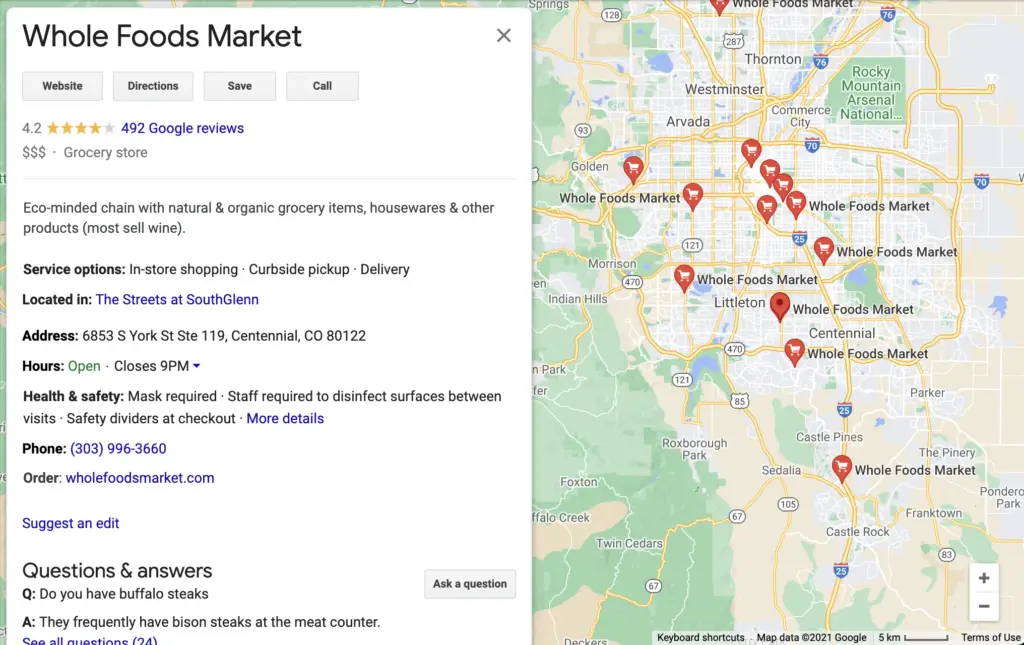Click the Arvada map label
The height and width of the screenshot is (645, 1024).
pos(688,121)
